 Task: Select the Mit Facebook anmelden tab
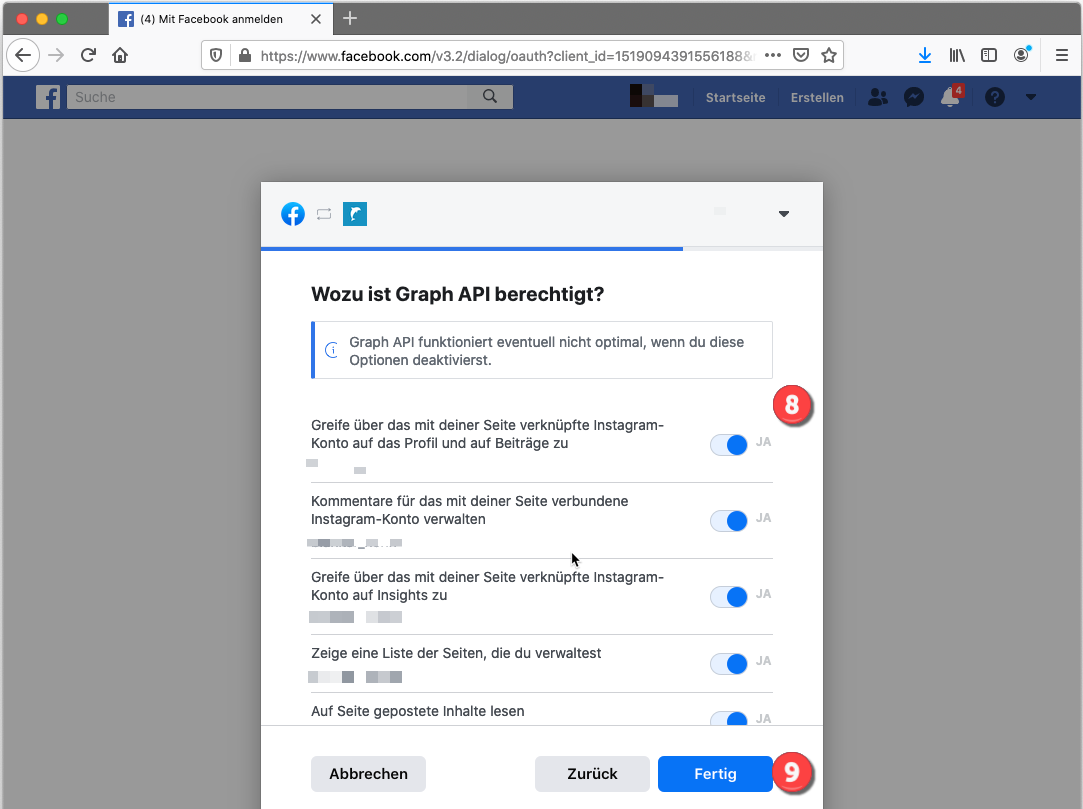[x=220, y=19]
